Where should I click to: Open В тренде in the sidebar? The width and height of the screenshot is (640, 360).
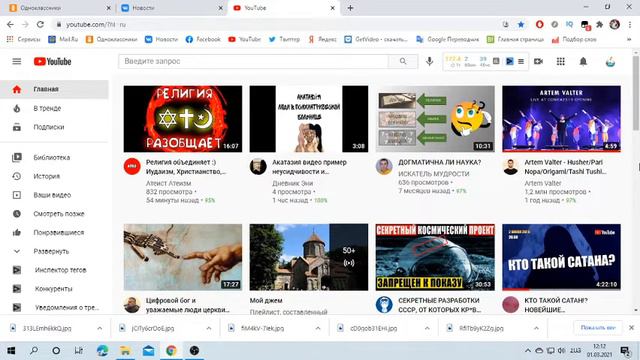click(54, 109)
